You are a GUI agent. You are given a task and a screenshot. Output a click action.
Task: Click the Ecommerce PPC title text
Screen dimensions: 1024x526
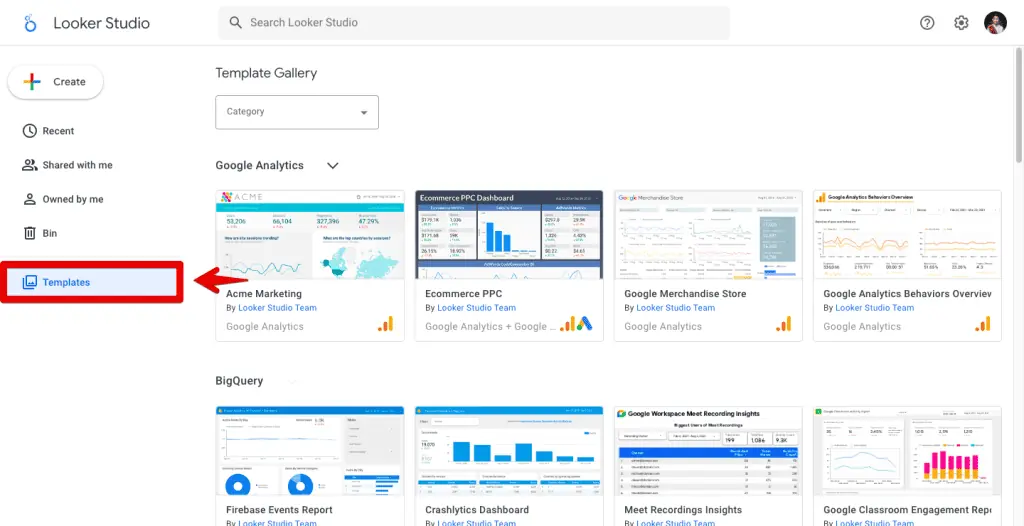tap(462, 293)
